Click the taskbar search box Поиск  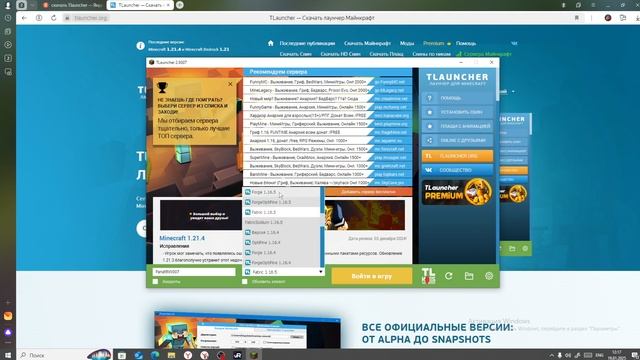point(53,355)
